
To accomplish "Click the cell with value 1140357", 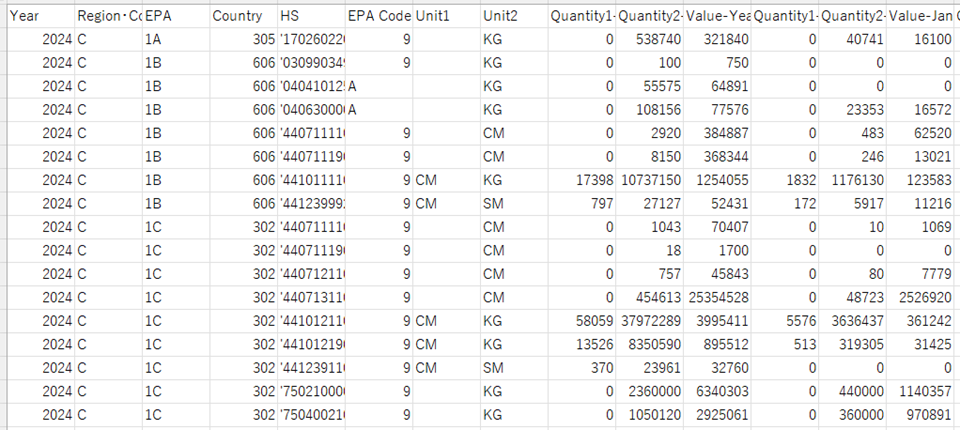I will [x=921, y=389].
